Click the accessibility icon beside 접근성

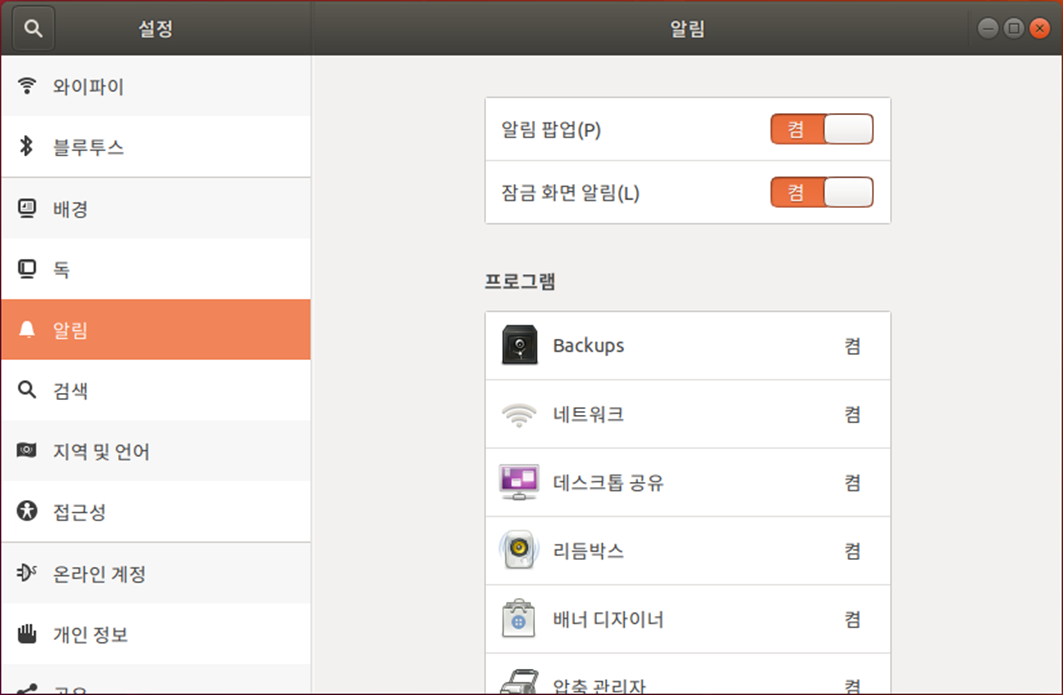[x=27, y=512]
